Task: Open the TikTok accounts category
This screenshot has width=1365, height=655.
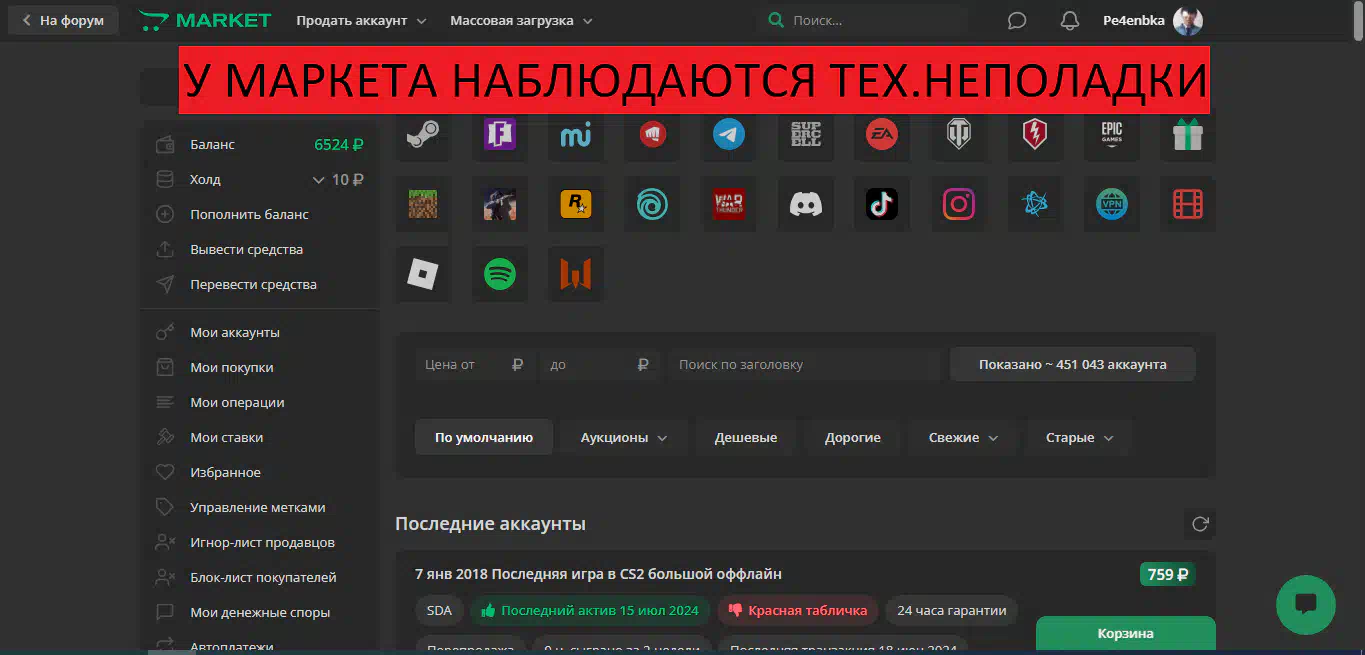Action: pos(882,204)
